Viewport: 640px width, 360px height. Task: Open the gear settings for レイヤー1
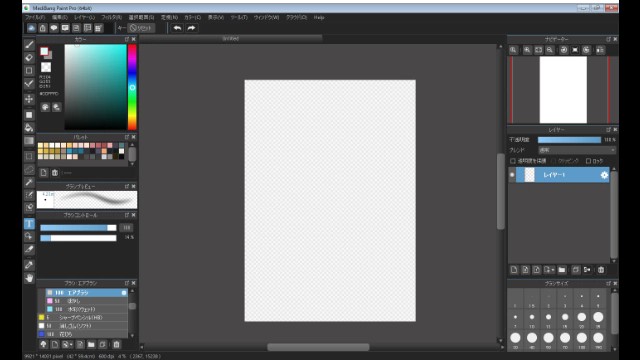tap(604, 175)
